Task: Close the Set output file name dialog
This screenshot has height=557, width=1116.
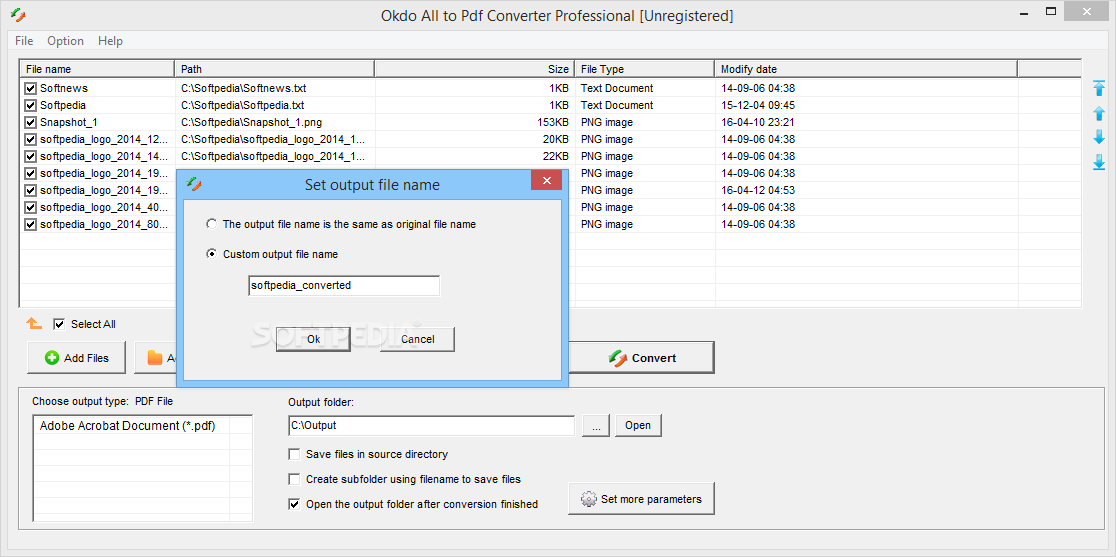Action: (547, 181)
